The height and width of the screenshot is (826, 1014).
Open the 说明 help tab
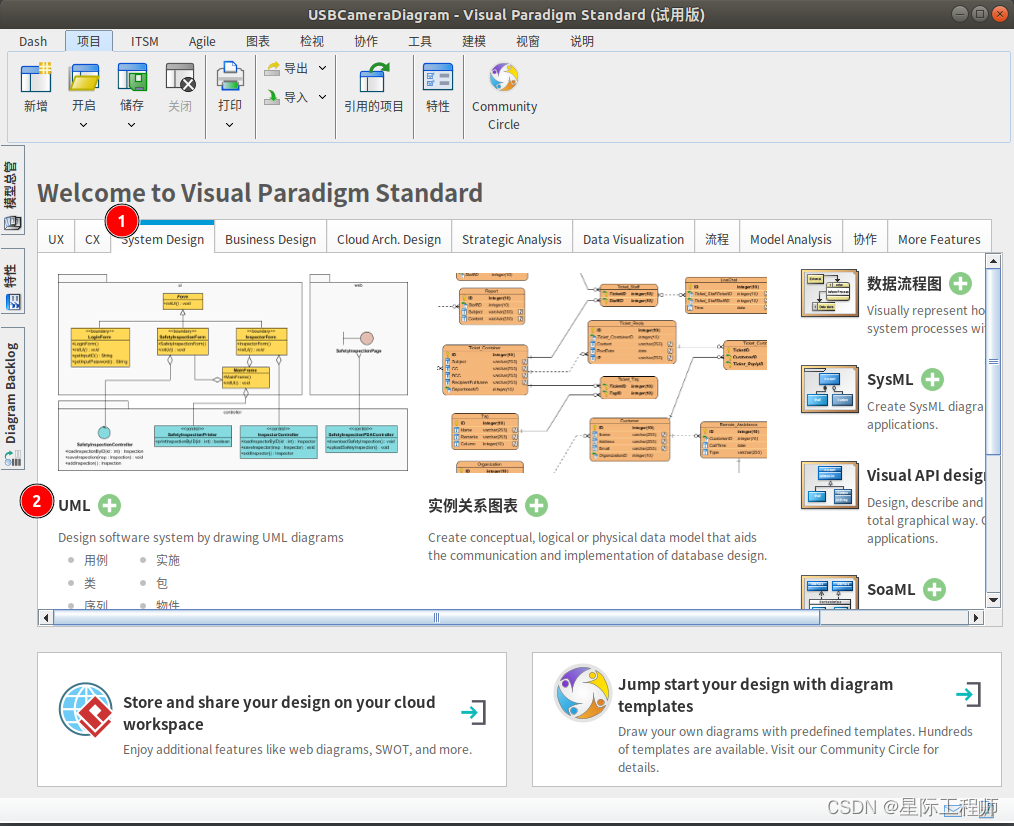(581, 41)
